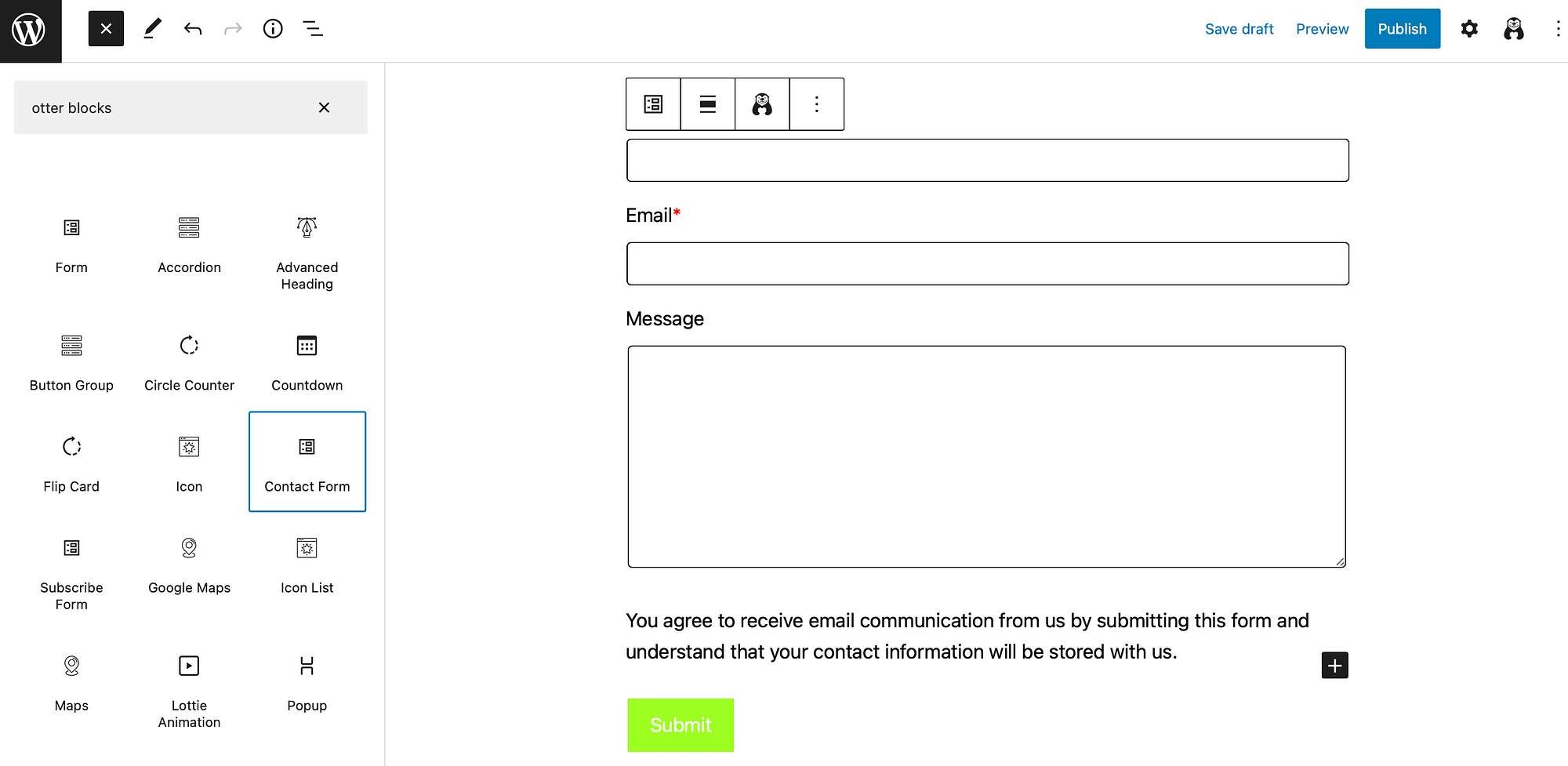The width and height of the screenshot is (1568, 766).
Task: Clear the otter blocks search
Action: coord(324,107)
